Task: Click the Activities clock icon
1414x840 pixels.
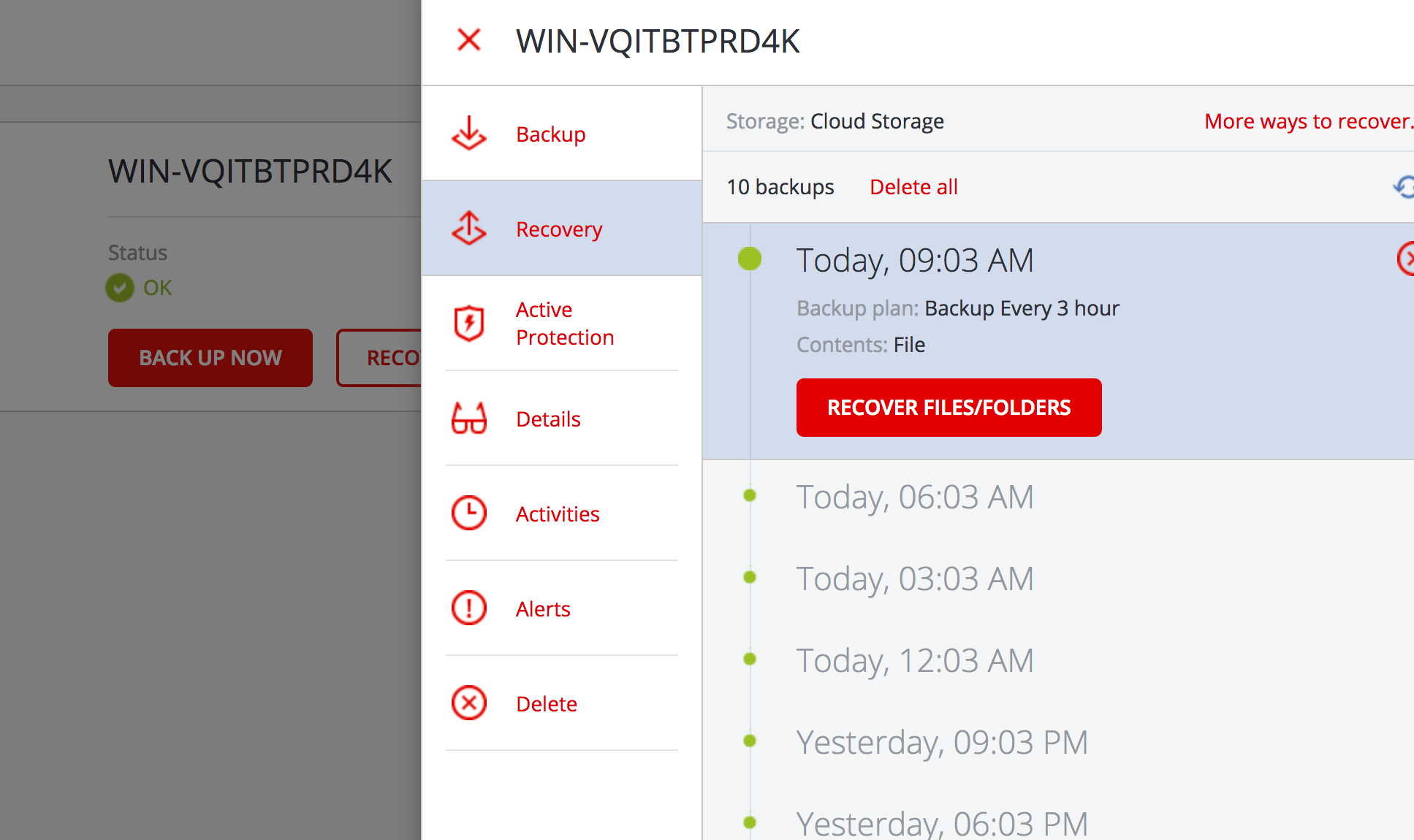Action: pyautogui.click(x=468, y=513)
